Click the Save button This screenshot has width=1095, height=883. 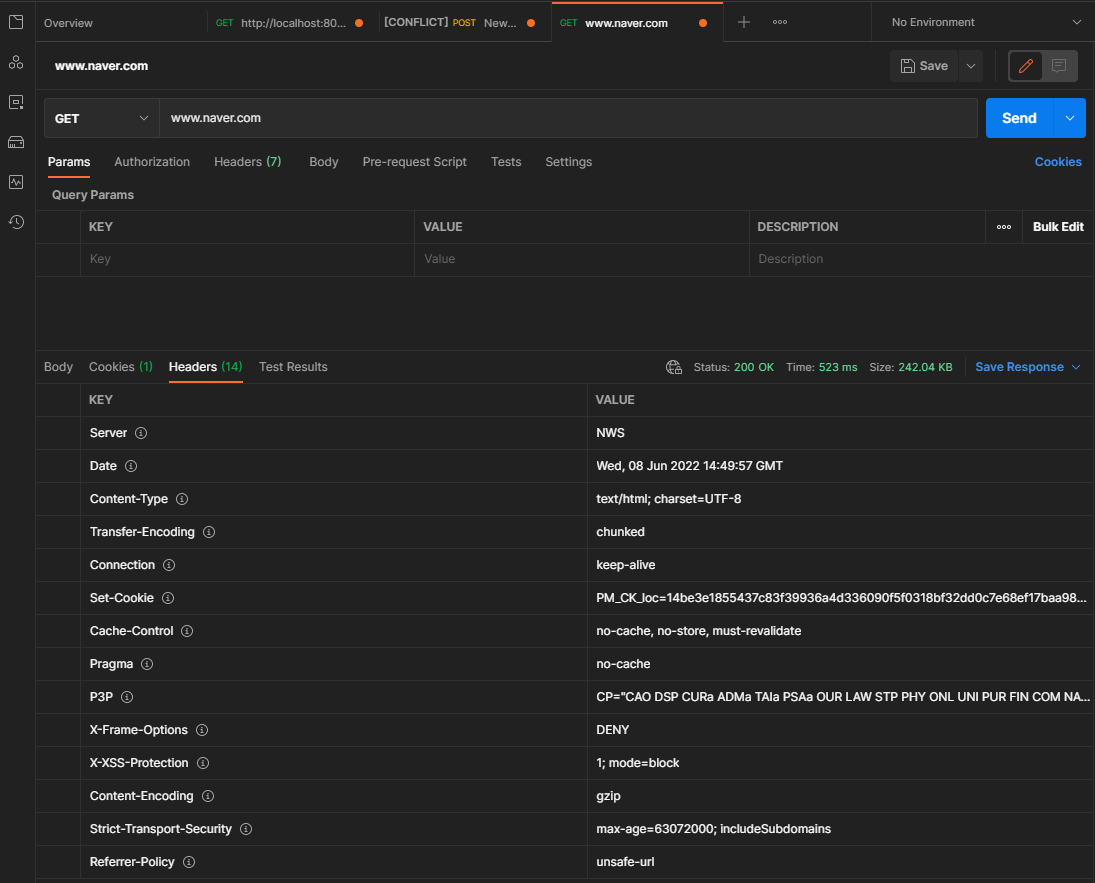924,66
